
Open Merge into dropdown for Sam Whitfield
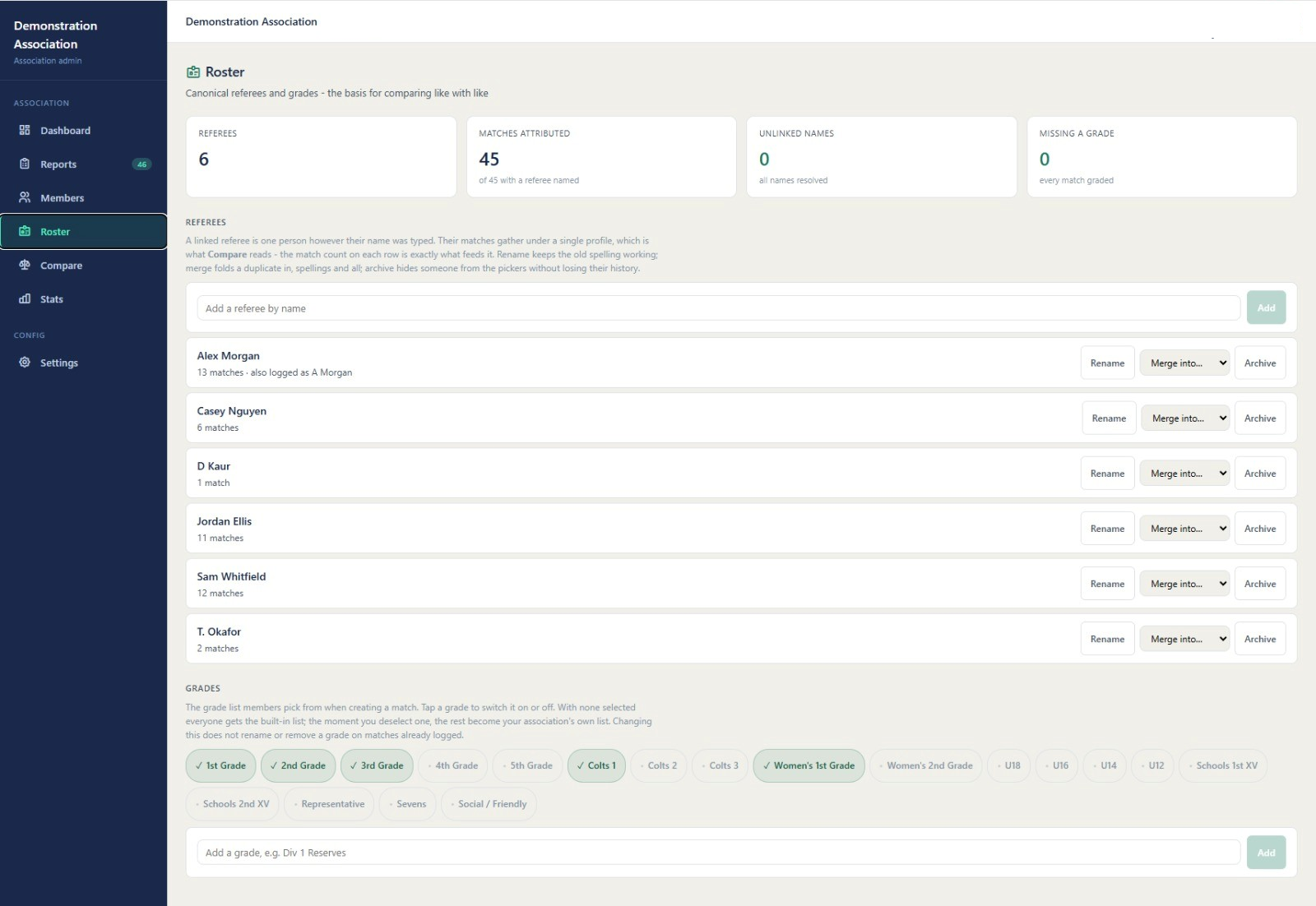pyautogui.click(x=1184, y=583)
